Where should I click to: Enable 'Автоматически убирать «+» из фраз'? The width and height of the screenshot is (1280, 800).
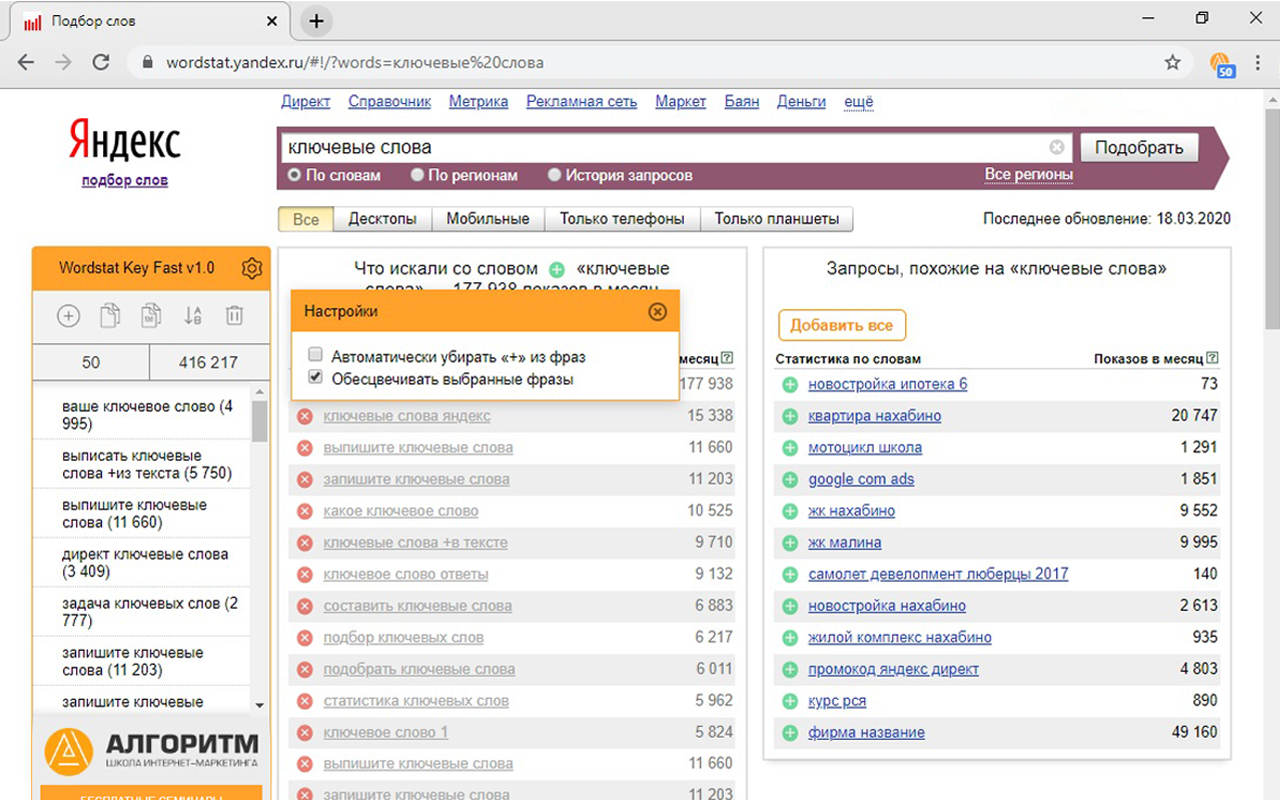pyautogui.click(x=316, y=355)
